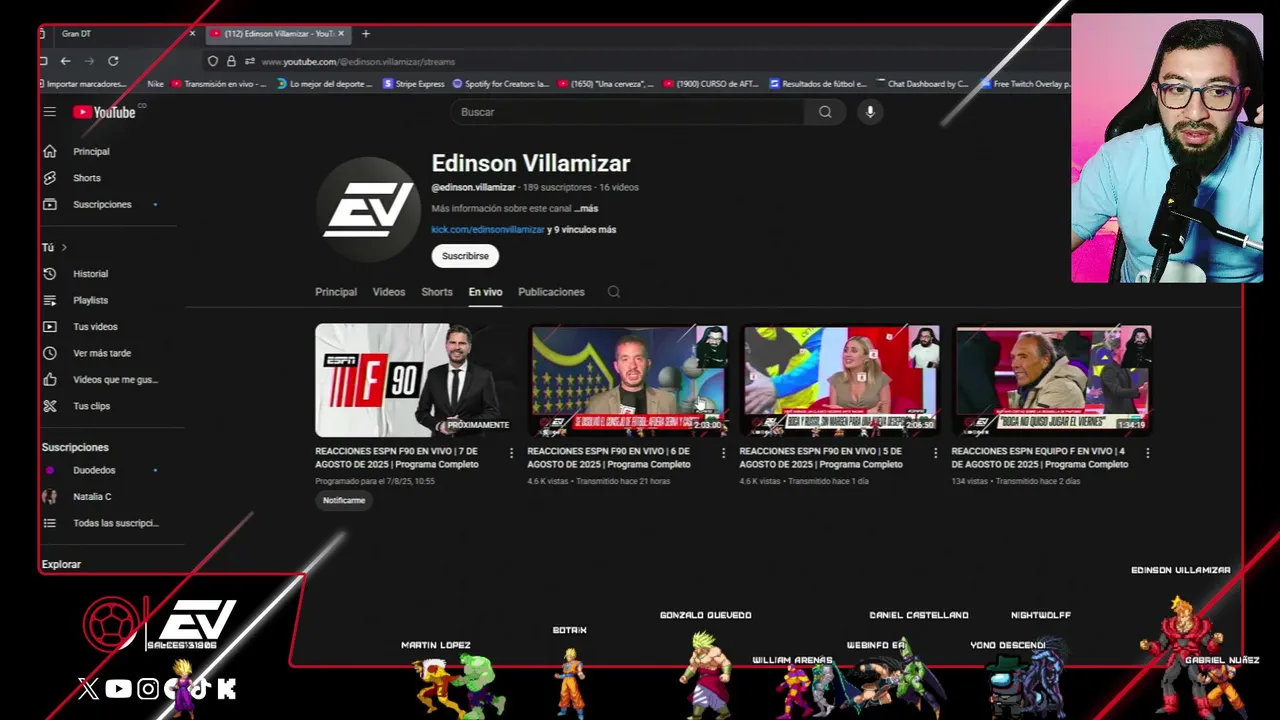Open the Resultados de fútbol bookmark
Image resolution: width=1280 pixels, height=720 pixels.
coord(817,84)
